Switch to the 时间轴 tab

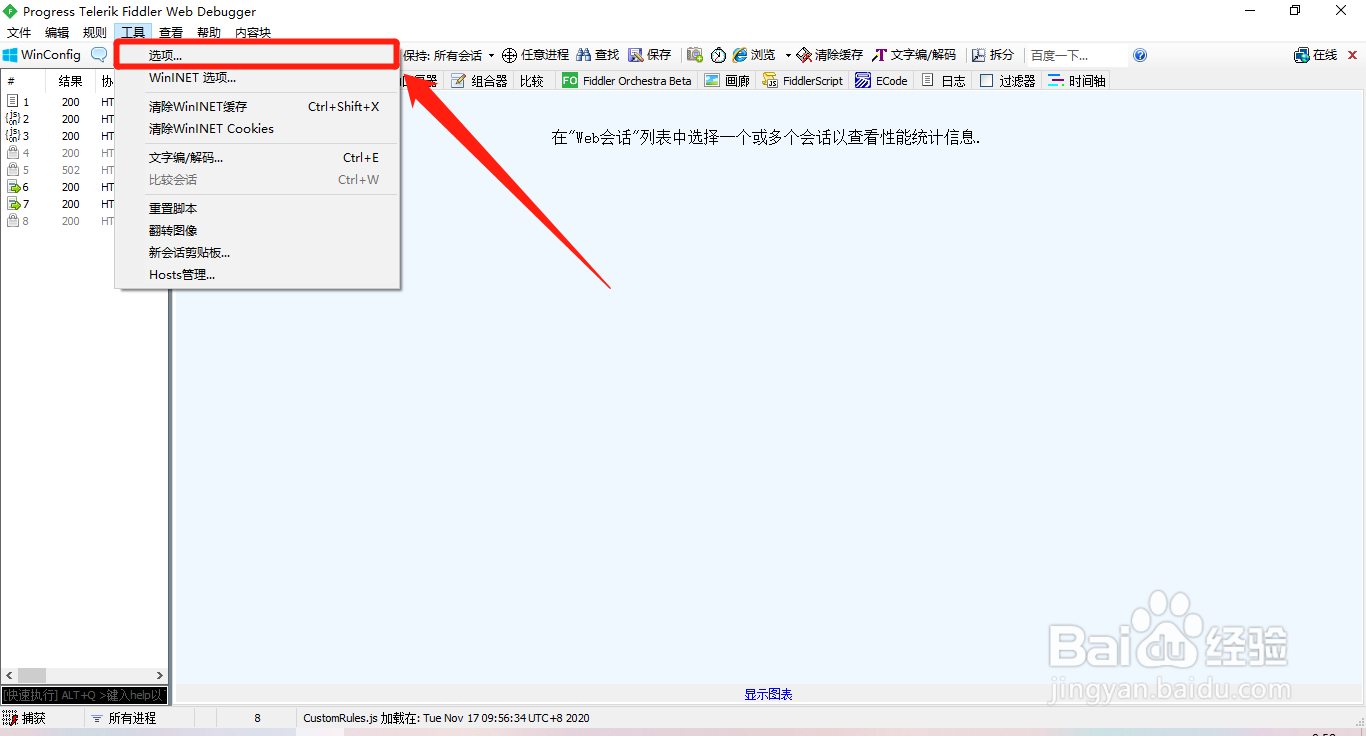[1077, 81]
